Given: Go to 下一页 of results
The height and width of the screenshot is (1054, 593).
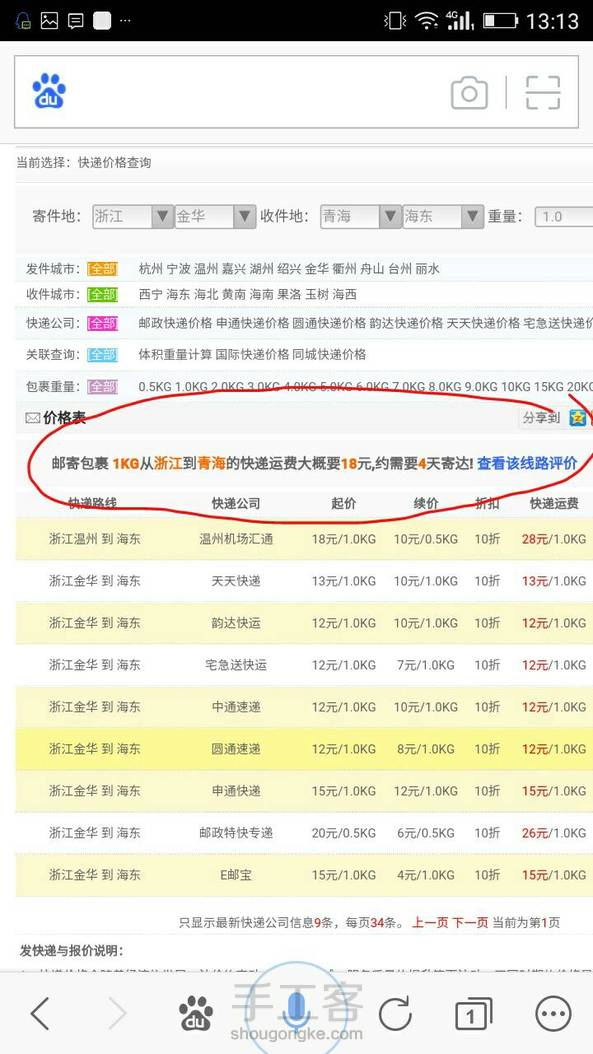Looking at the screenshot, I should tap(470, 922).
